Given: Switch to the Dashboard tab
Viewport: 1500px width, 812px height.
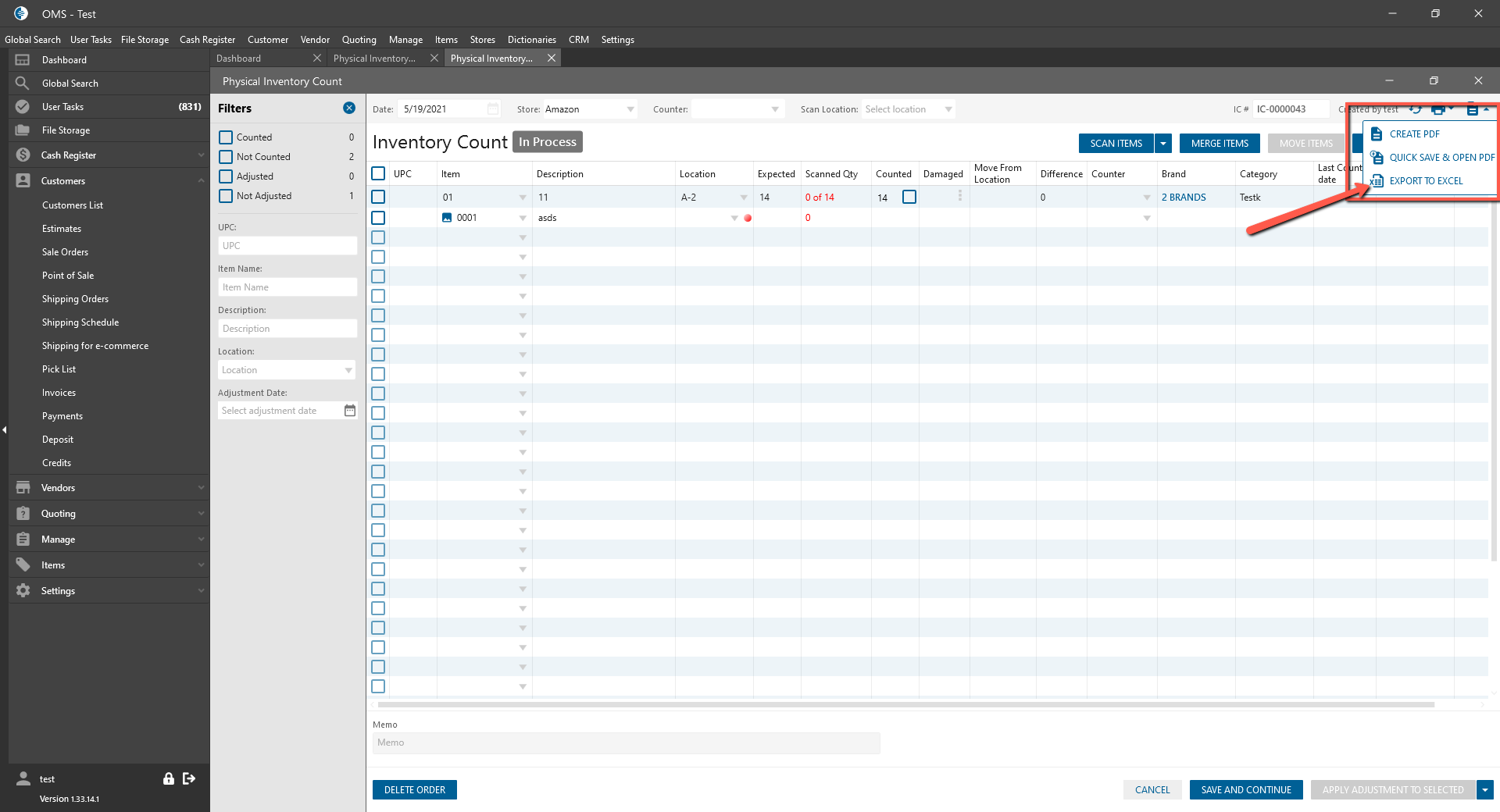Looking at the screenshot, I should click(x=239, y=59).
